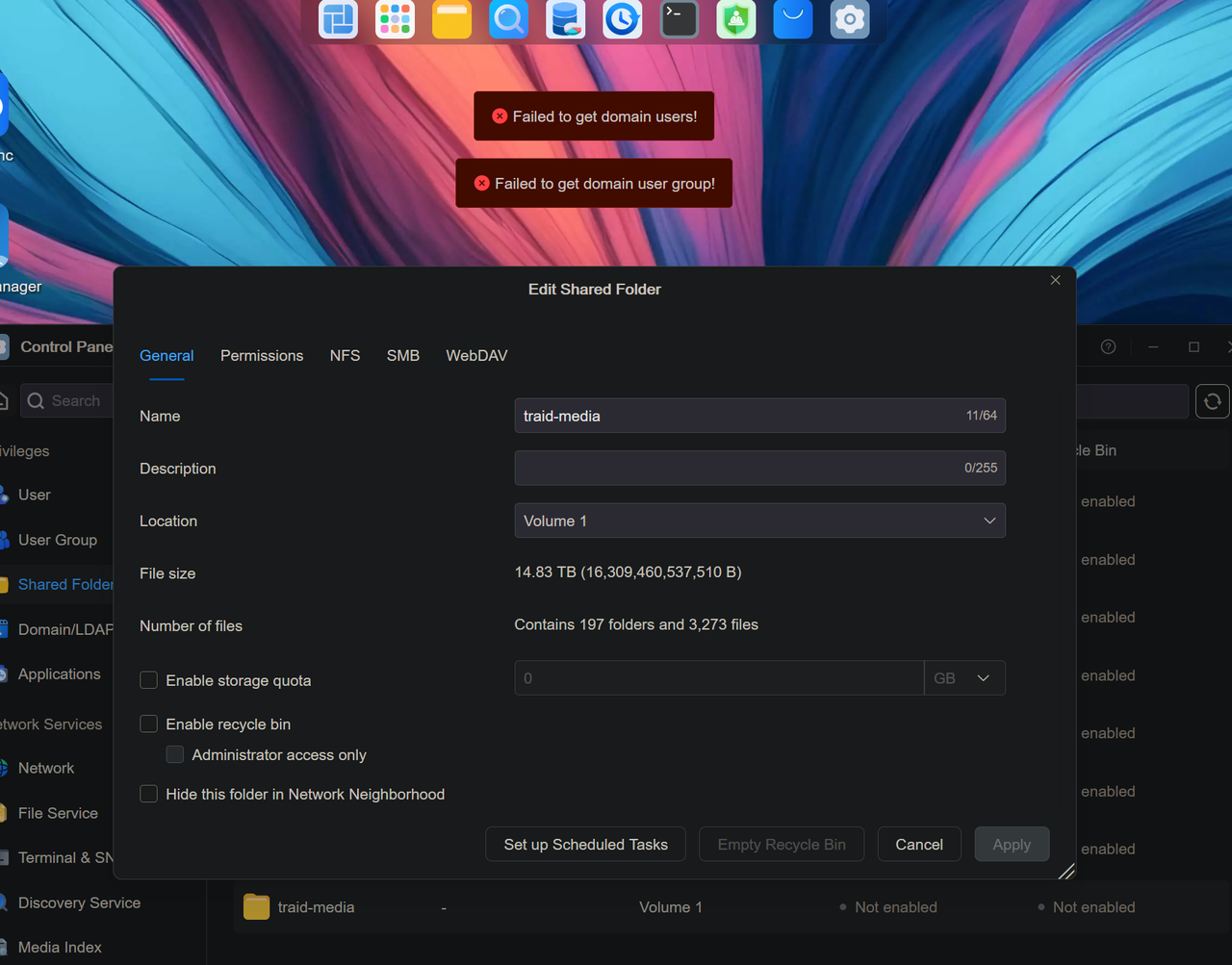
Task: Open the SMB tab
Action: [x=402, y=355]
